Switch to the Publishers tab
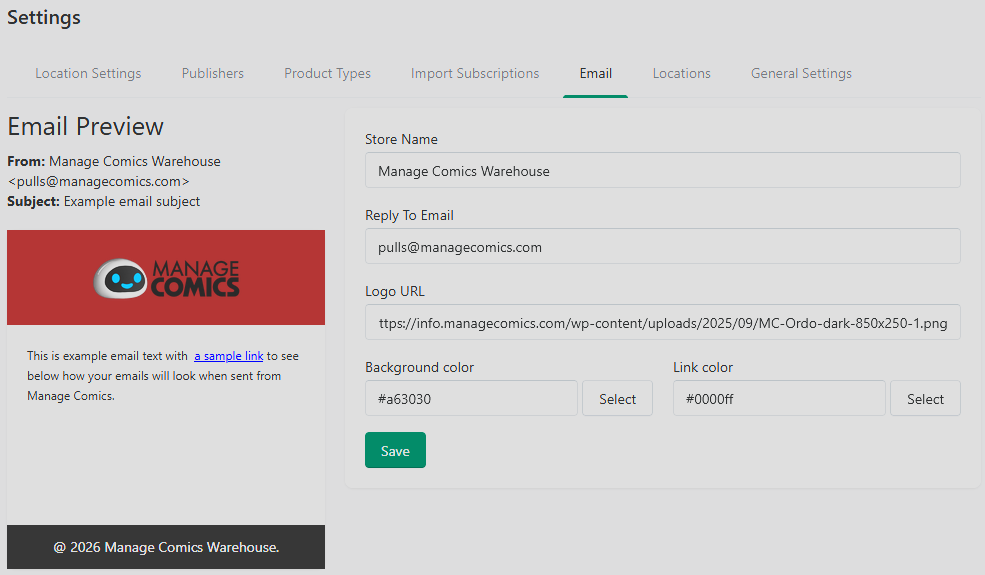The width and height of the screenshot is (985, 575). (x=212, y=74)
